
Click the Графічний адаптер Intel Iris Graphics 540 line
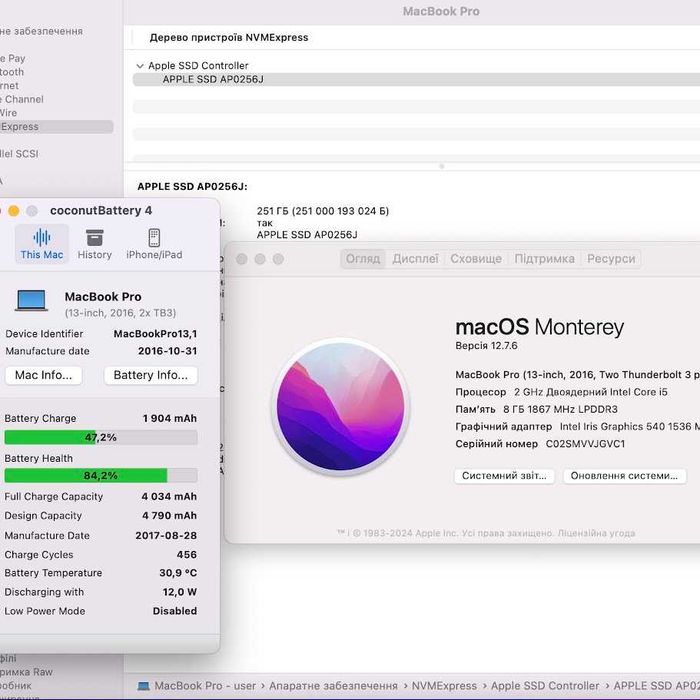[577, 427]
